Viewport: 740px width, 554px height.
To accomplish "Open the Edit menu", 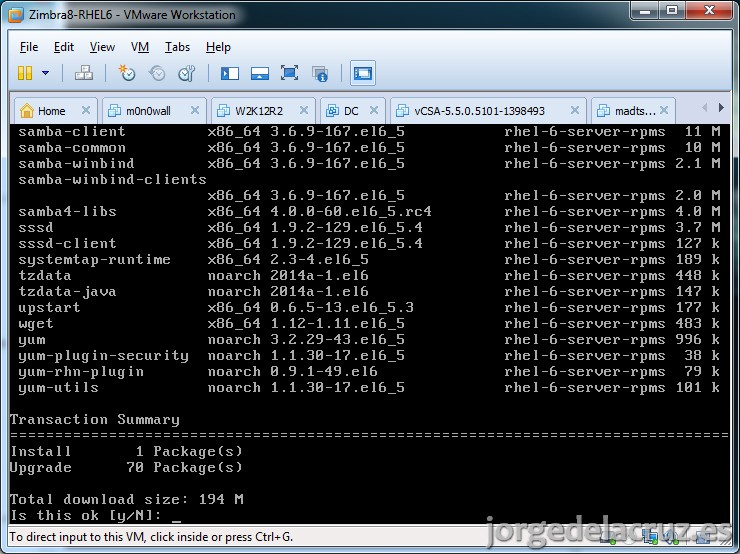I will click(64, 47).
